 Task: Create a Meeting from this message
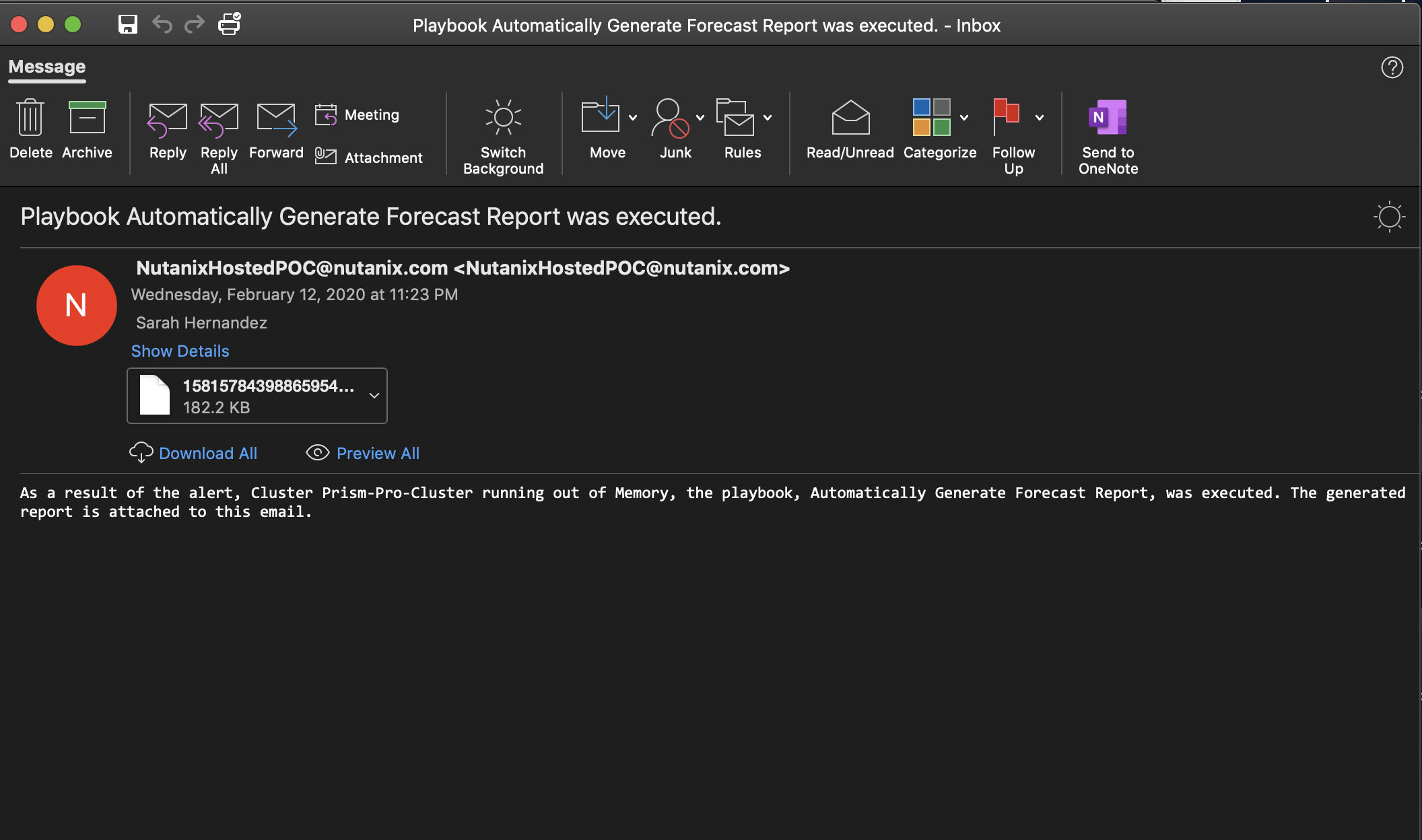tap(358, 115)
